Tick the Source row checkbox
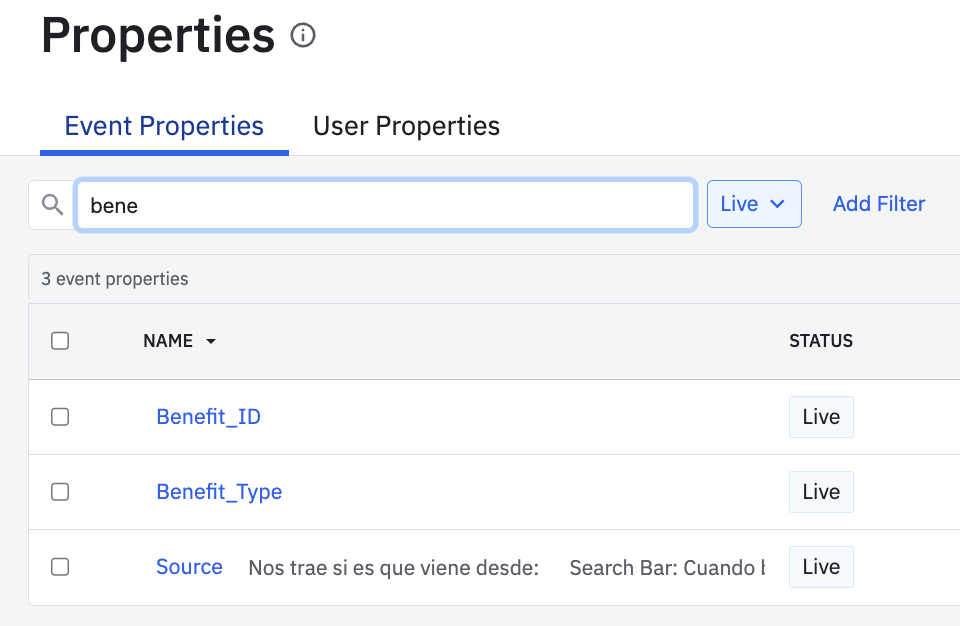The height and width of the screenshot is (626, 960). point(60,567)
